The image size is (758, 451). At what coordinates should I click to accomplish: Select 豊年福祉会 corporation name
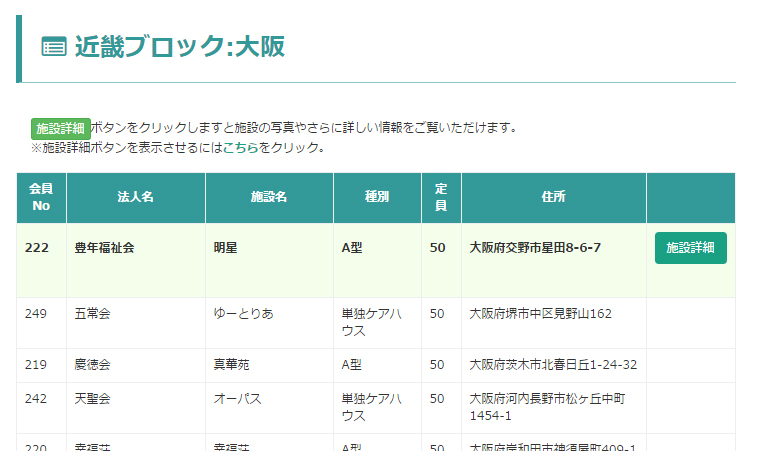pos(104,248)
